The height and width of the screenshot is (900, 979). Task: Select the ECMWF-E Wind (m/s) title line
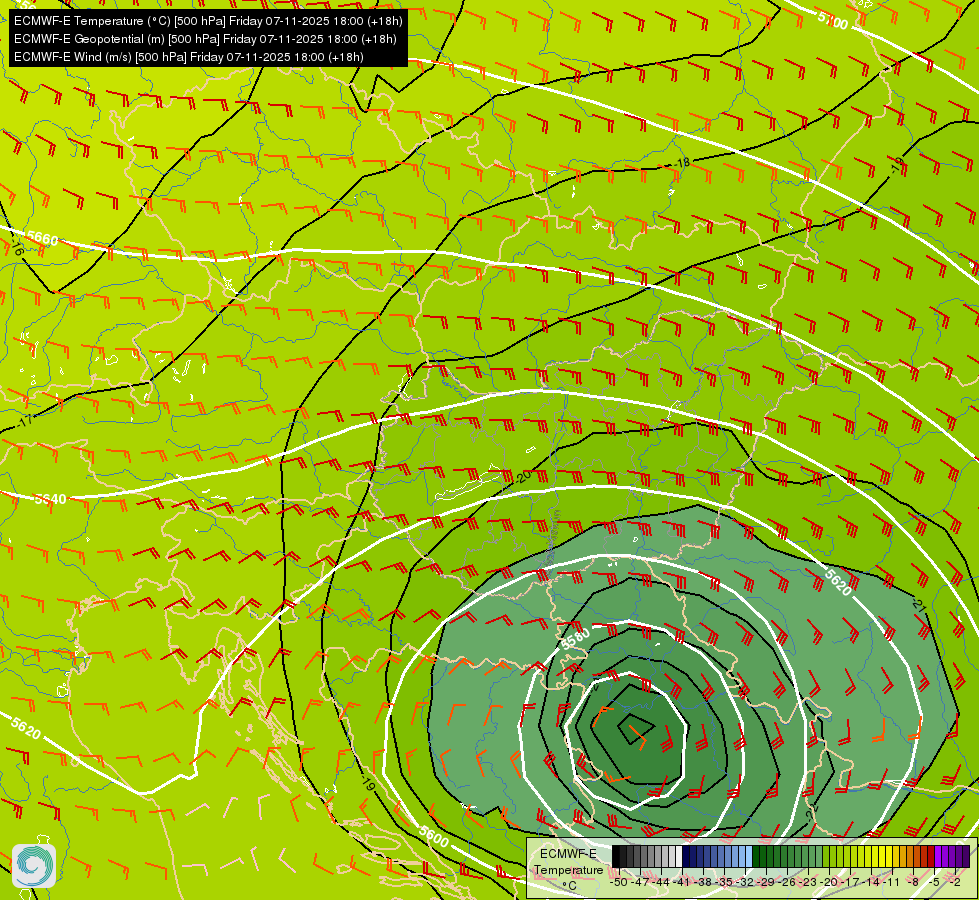[189, 57]
